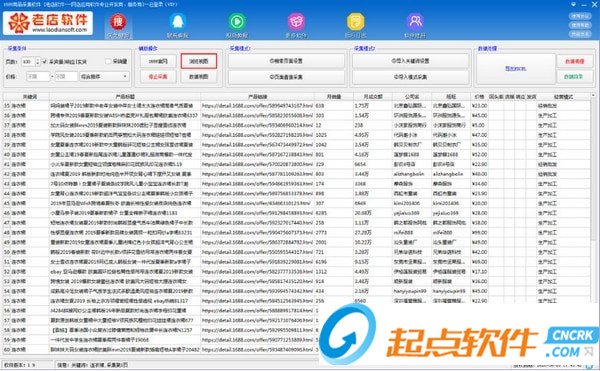
Task: Select row 38 monthly sales 1025 cell
Action: point(334,135)
